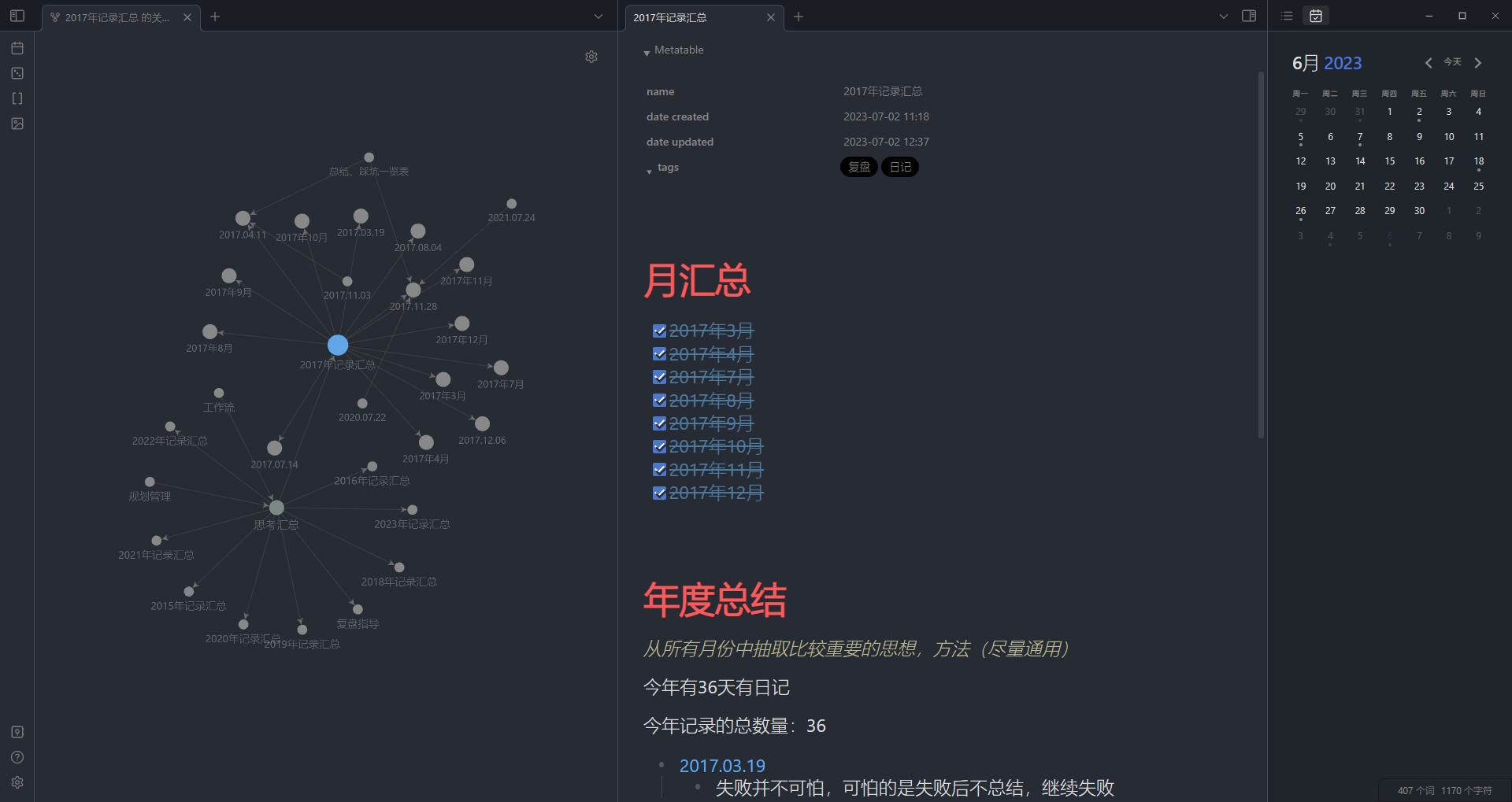The height and width of the screenshot is (802, 1512).
Task: Show outline panel in right sidebar
Action: tap(1287, 16)
